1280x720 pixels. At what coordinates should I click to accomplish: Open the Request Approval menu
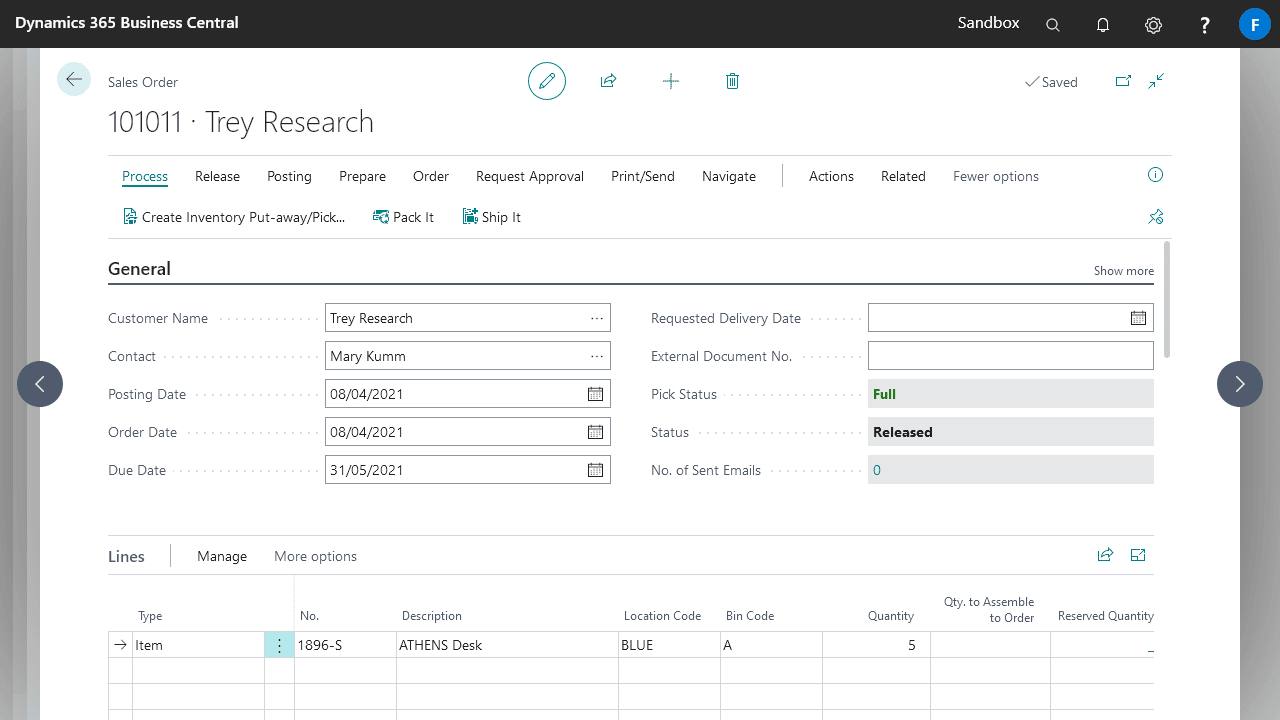coord(530,176)
